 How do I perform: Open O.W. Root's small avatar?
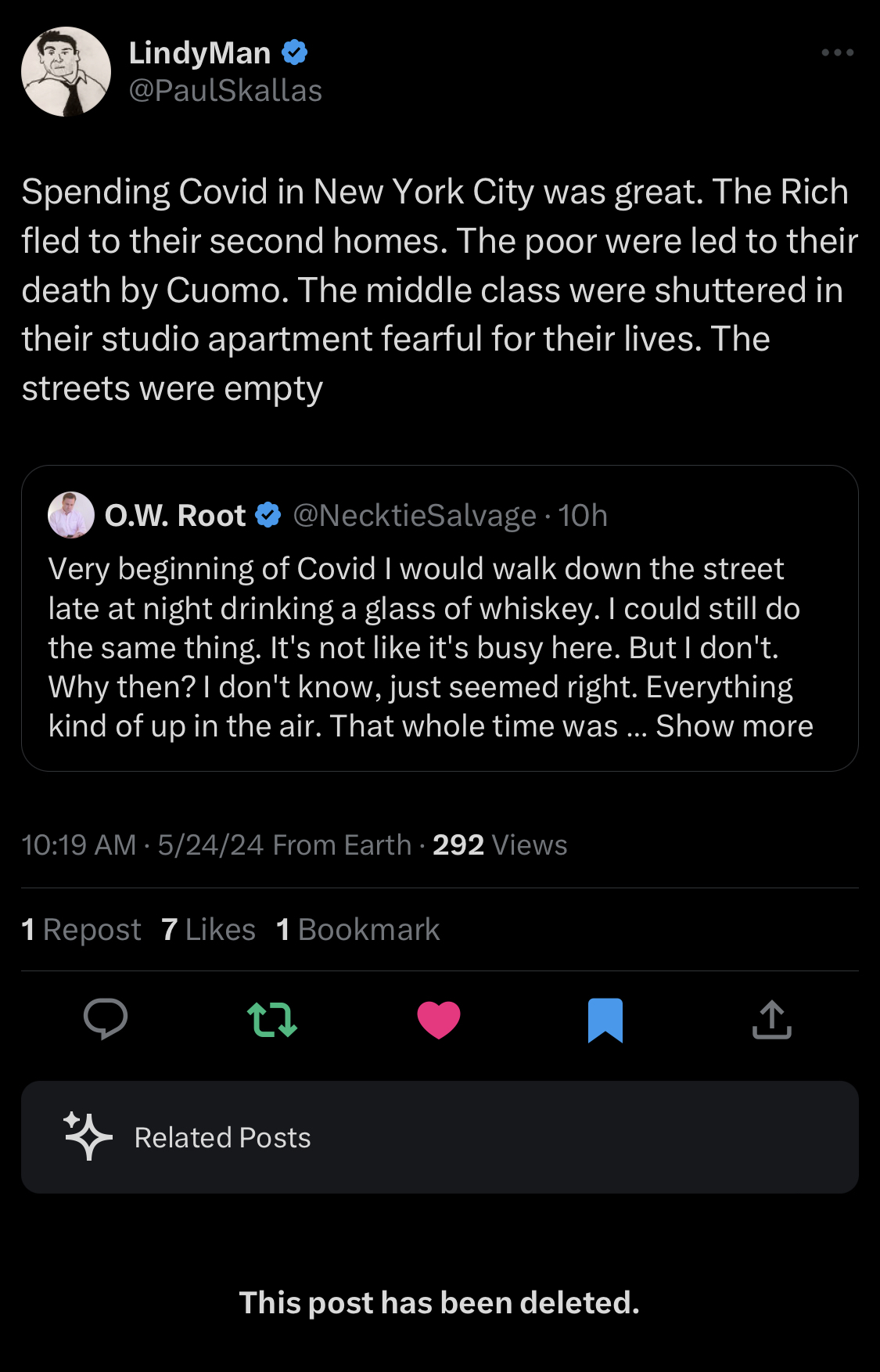71,515
